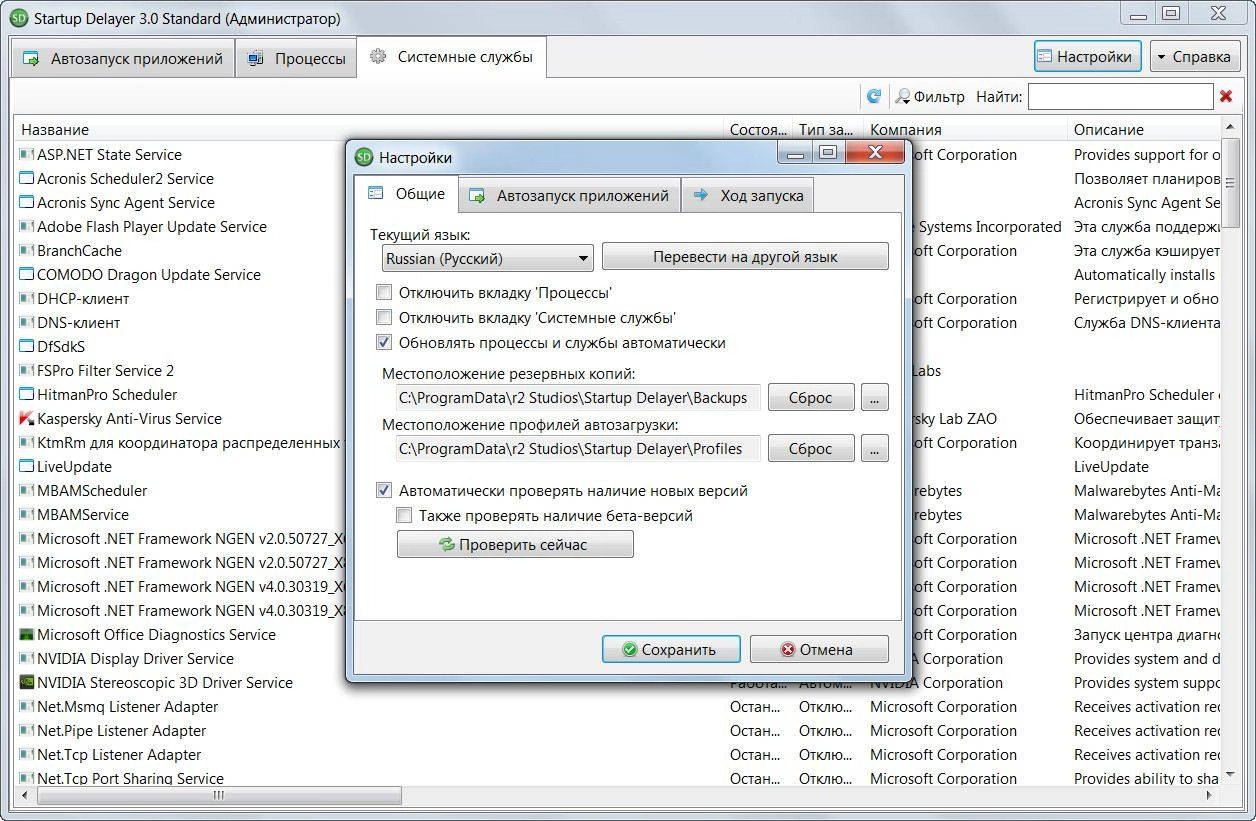Click the Acronis Sync Agent Service icon
1256x821 pixels.
coord(27,203)
